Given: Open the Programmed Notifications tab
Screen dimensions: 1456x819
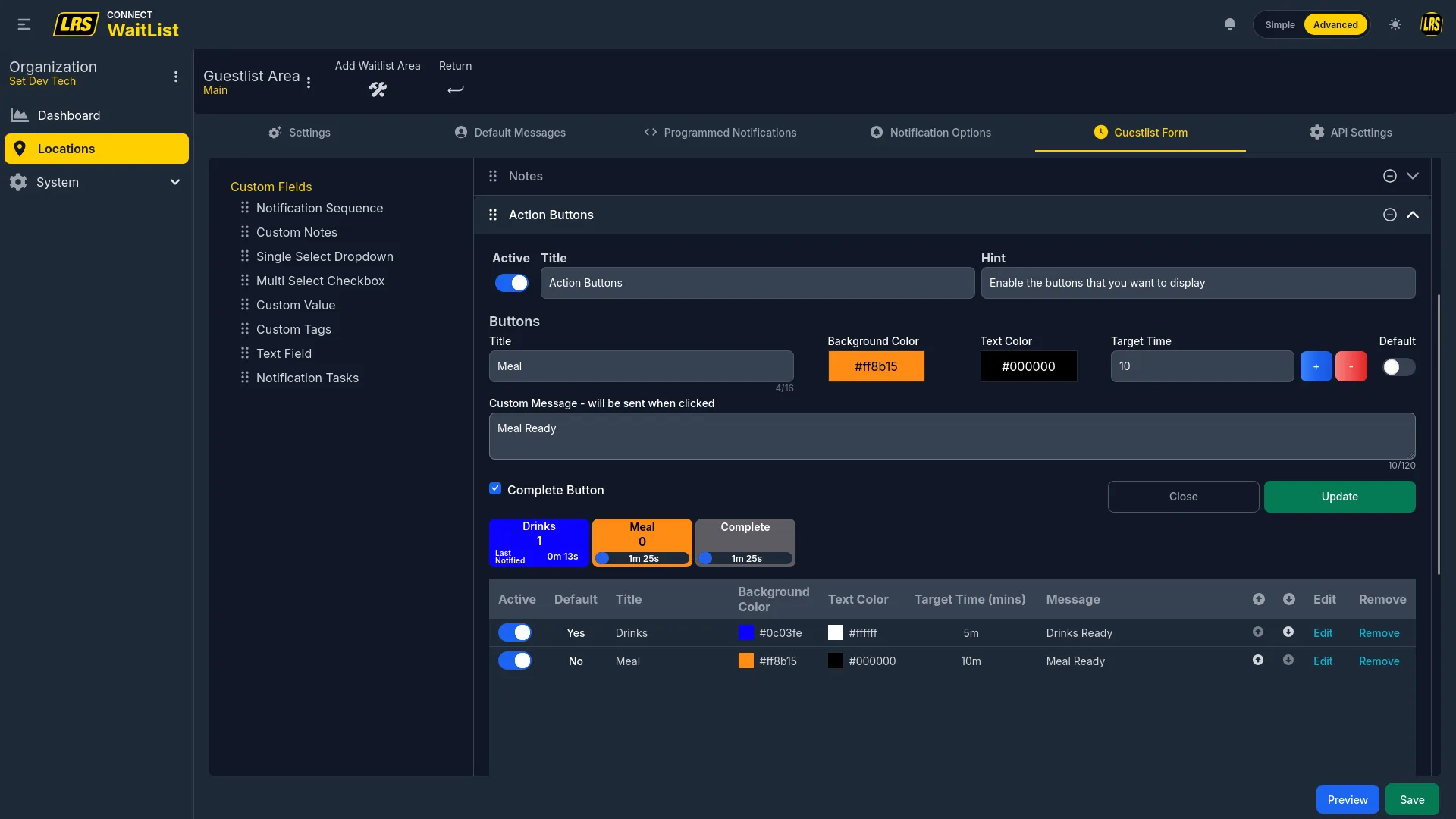Looking at the screenshot, I should point(720,133).
